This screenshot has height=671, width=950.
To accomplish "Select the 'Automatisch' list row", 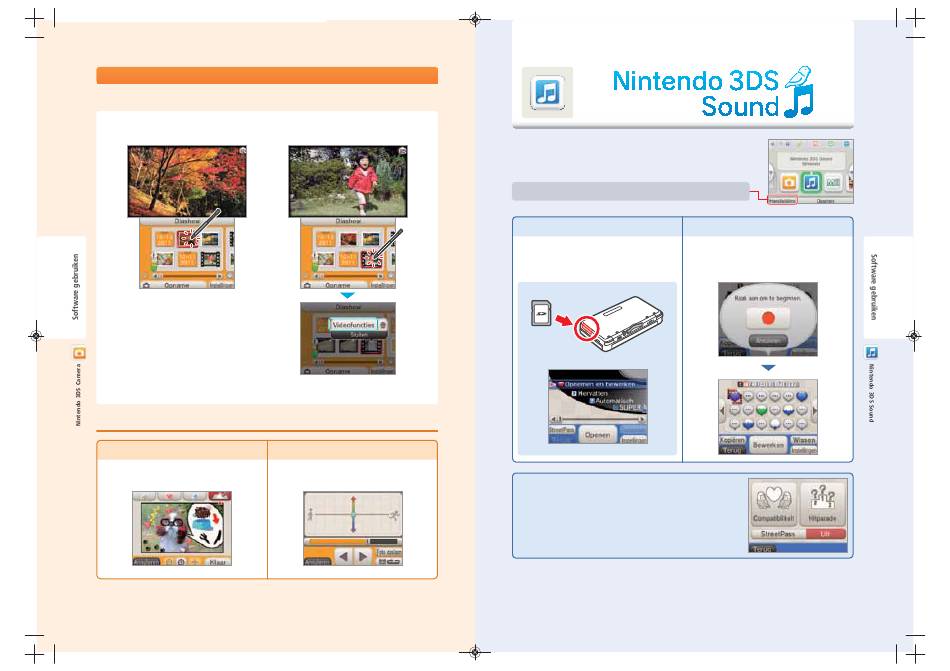I will pos(612,400).
